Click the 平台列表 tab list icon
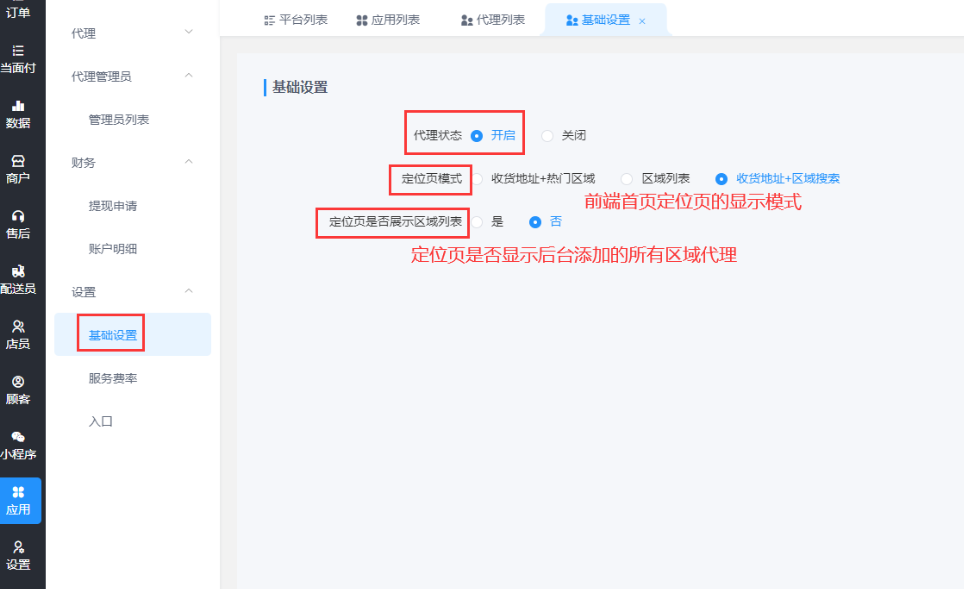This screenshot has height=589, width=964. (269, 20)
